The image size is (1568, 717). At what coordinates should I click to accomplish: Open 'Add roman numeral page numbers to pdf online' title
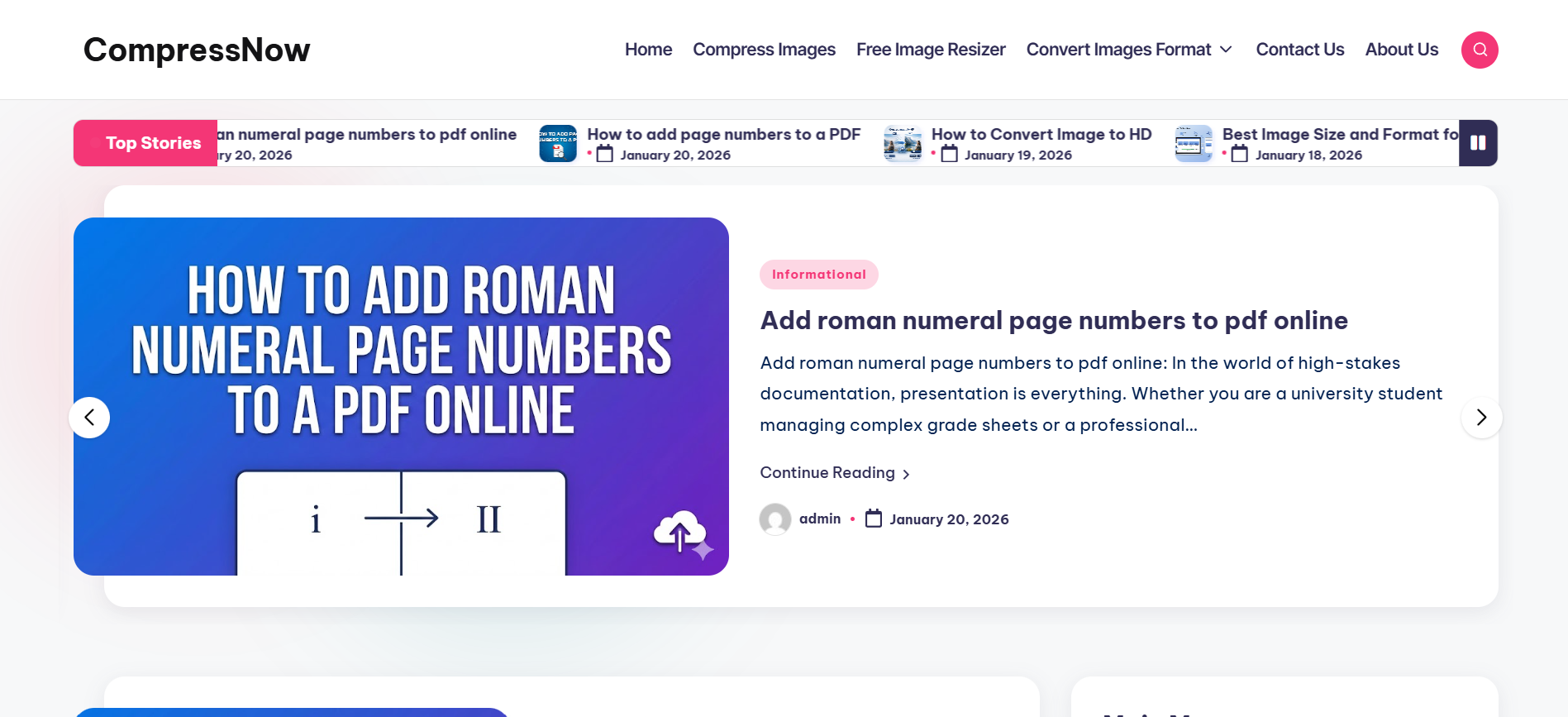click(1054, 321)
